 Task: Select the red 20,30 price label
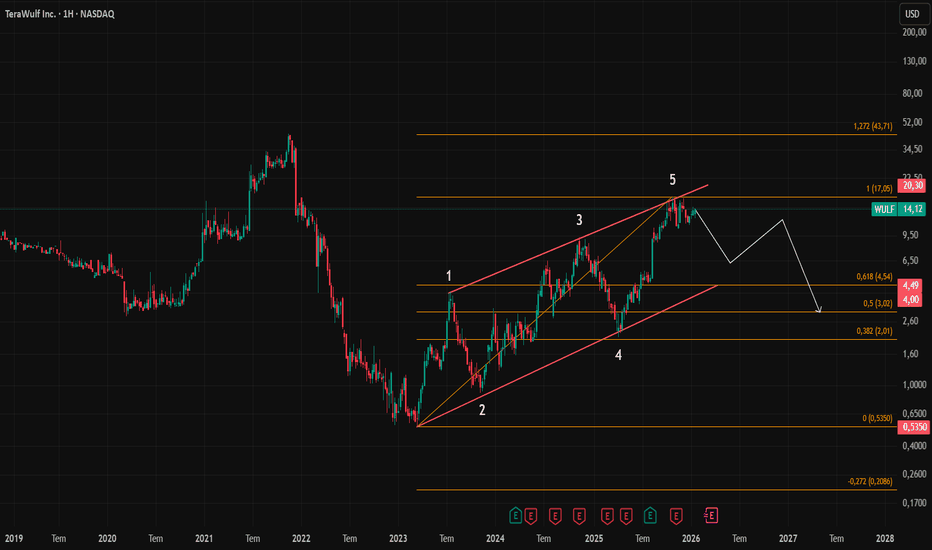(911, 186)
